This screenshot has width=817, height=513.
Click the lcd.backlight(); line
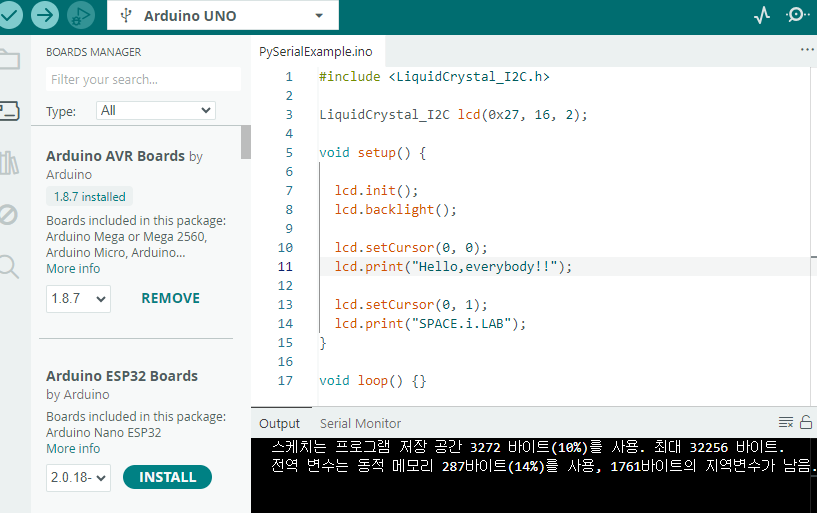395,209
